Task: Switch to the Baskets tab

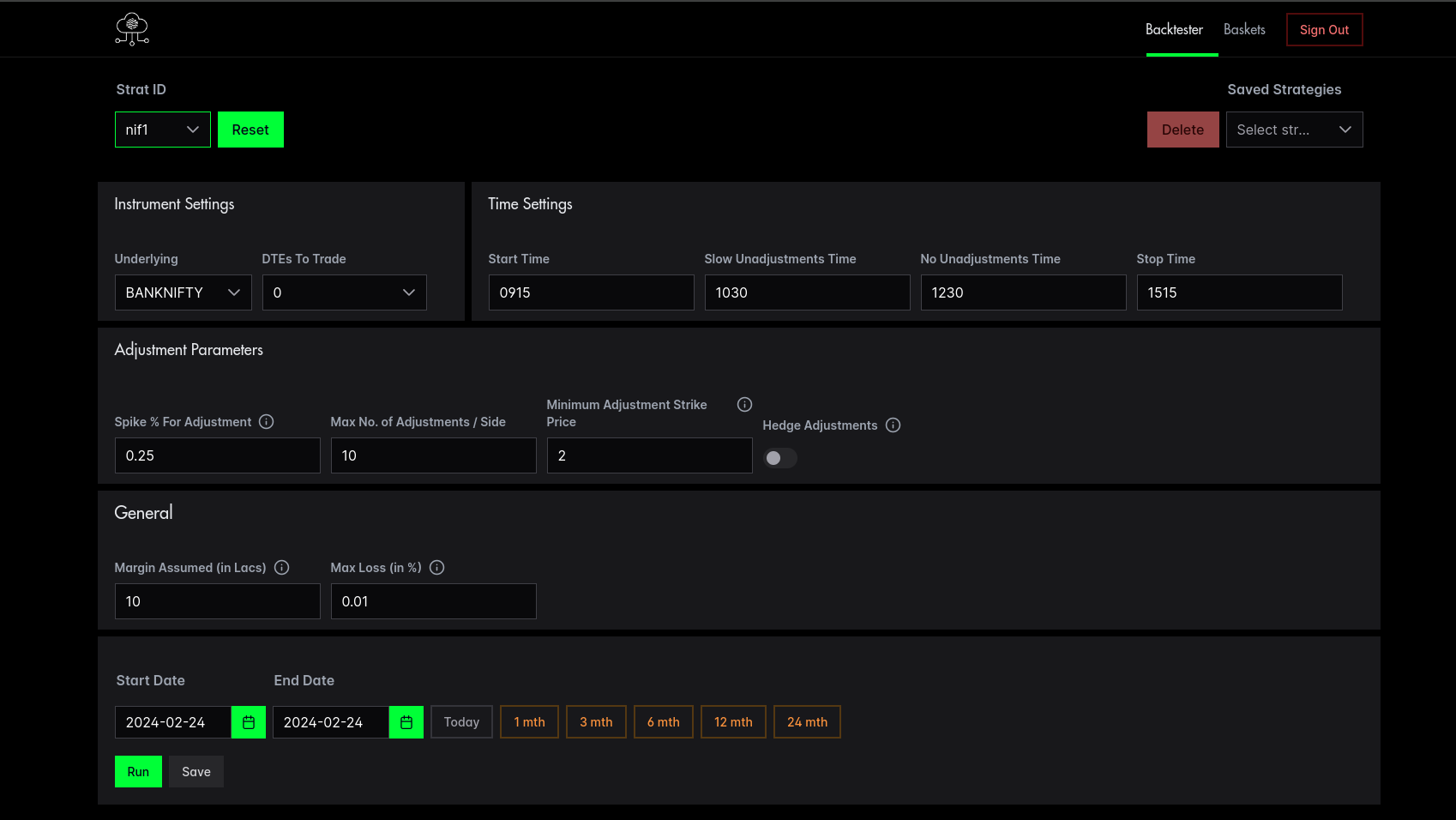Action: pyautogui.click(x=1244, y=29)
